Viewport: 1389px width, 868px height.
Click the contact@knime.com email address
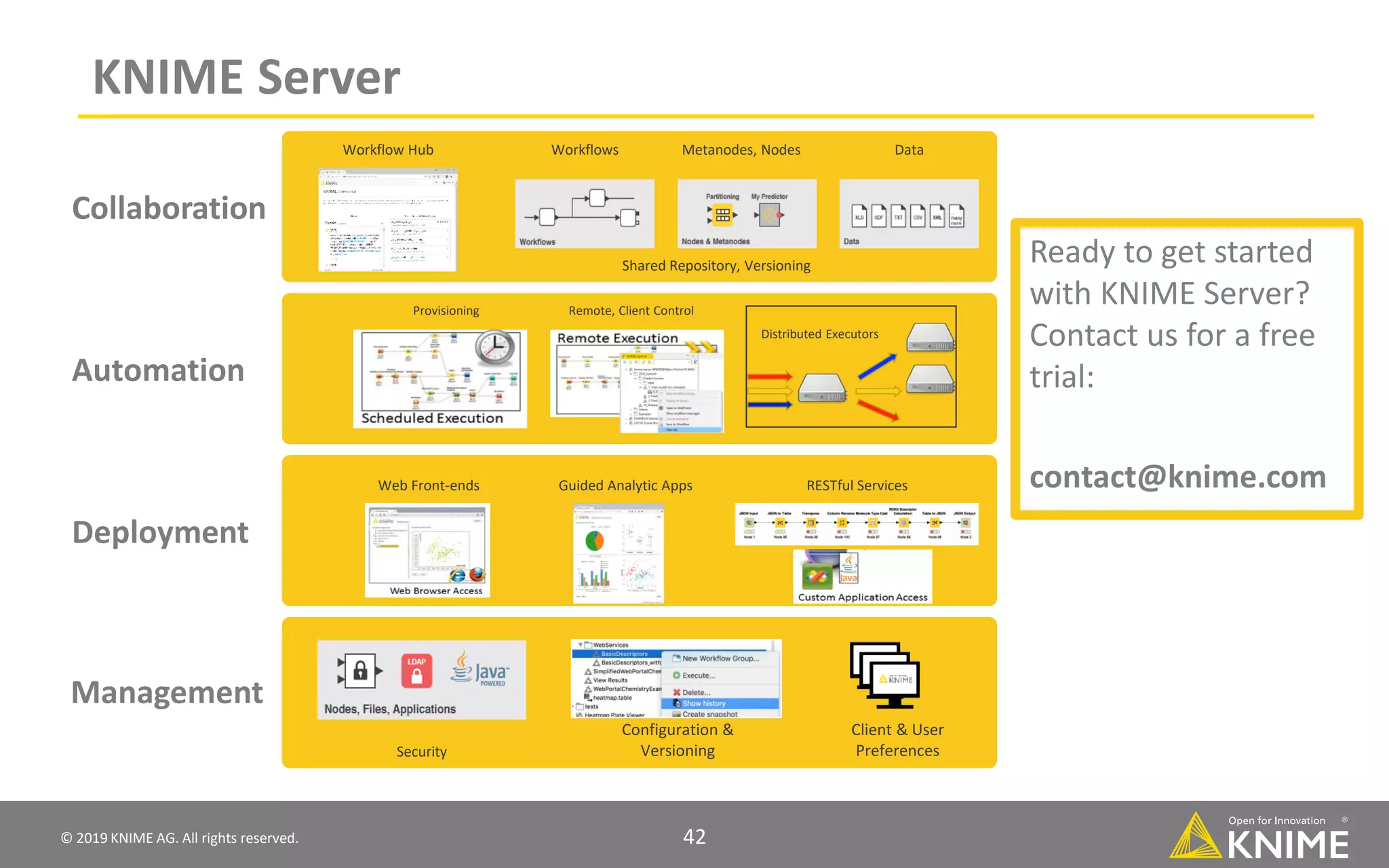(x=1177, y=477)
